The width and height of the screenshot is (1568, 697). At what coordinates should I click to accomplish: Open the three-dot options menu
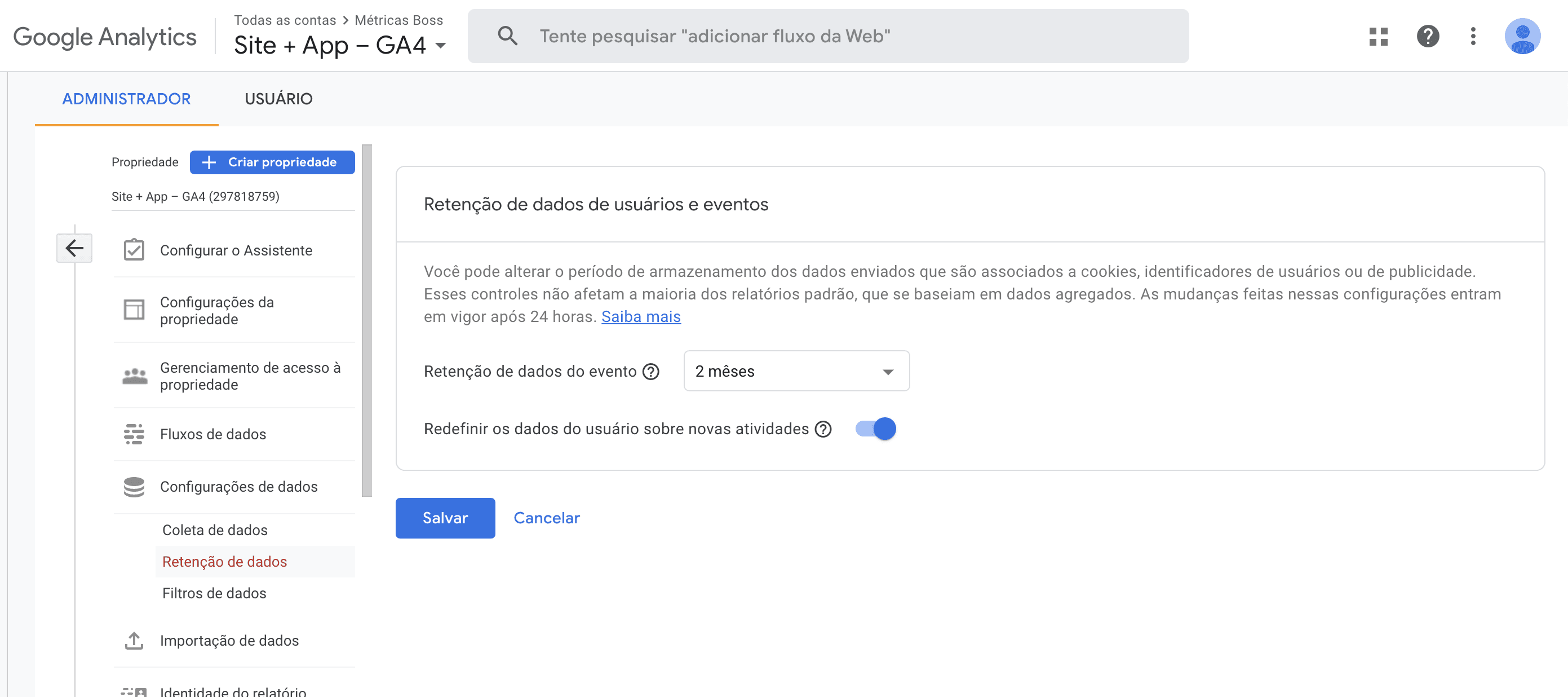tap(1474, 37)
